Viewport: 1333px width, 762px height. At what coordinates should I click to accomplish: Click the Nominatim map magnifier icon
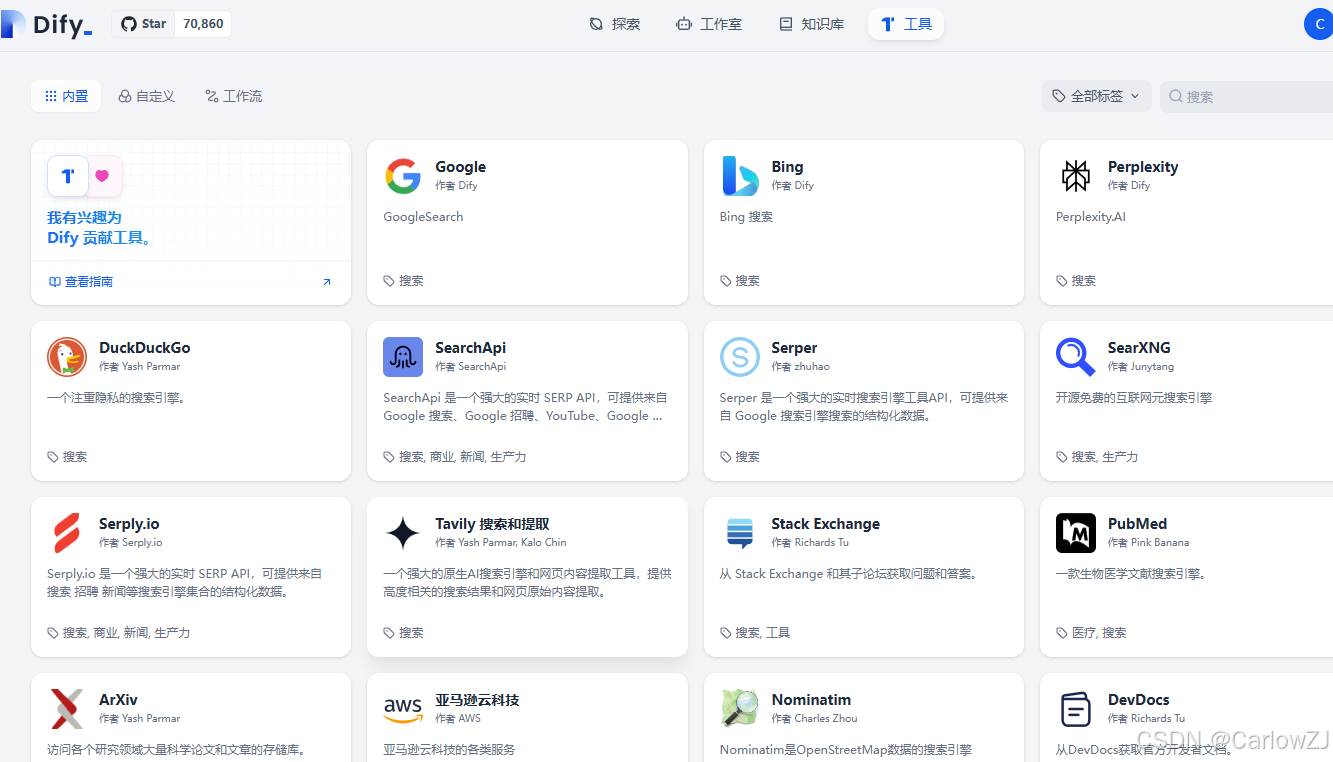pyautogui.click(x=740, y=709)
